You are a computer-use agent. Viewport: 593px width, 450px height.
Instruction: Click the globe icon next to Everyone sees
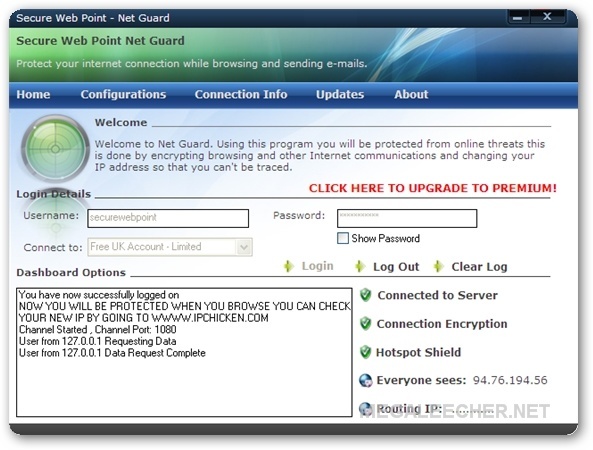[x=365, y=380]
